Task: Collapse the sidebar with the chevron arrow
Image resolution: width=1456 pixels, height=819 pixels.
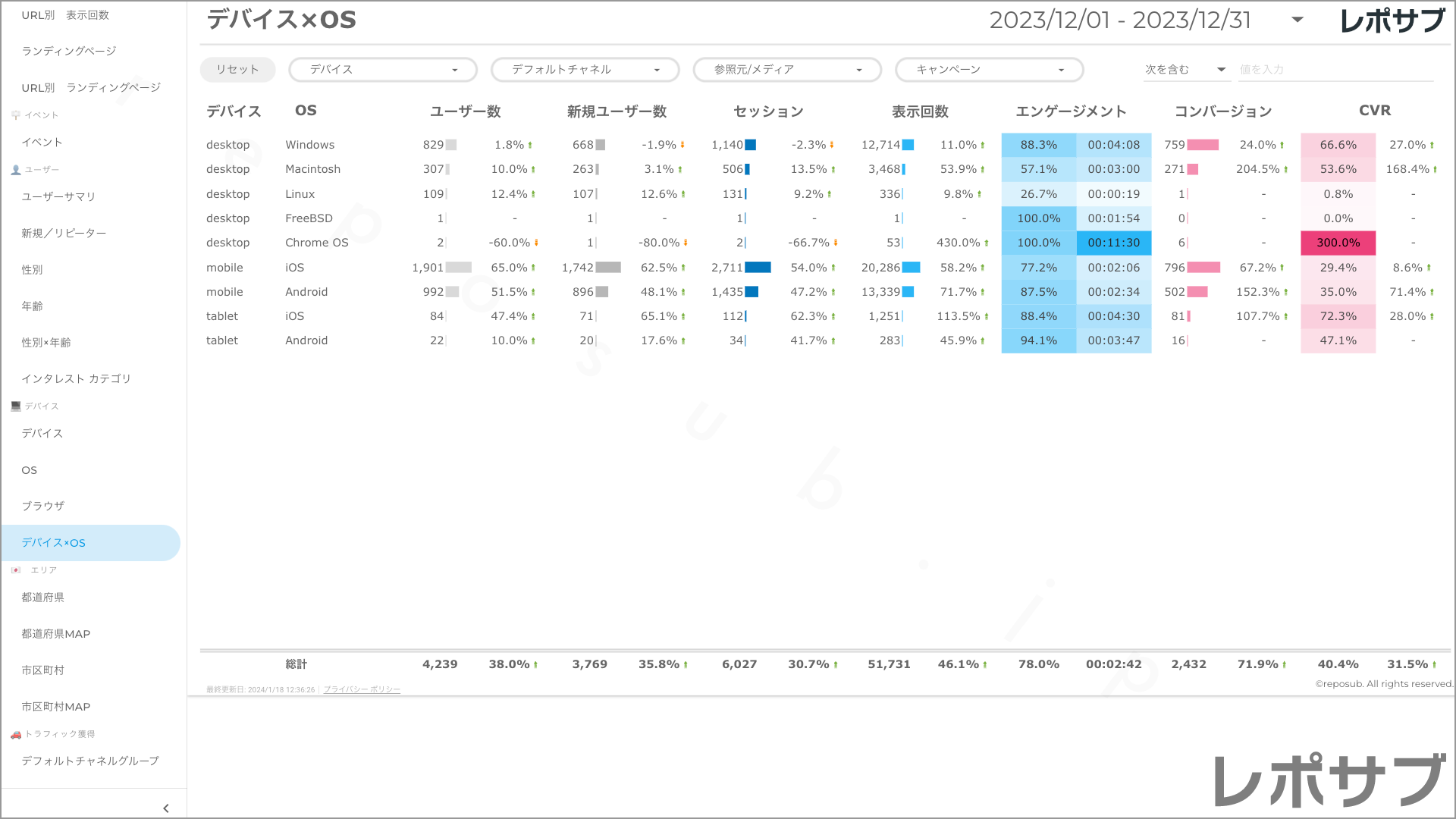Action: click(x=165, y=808)
